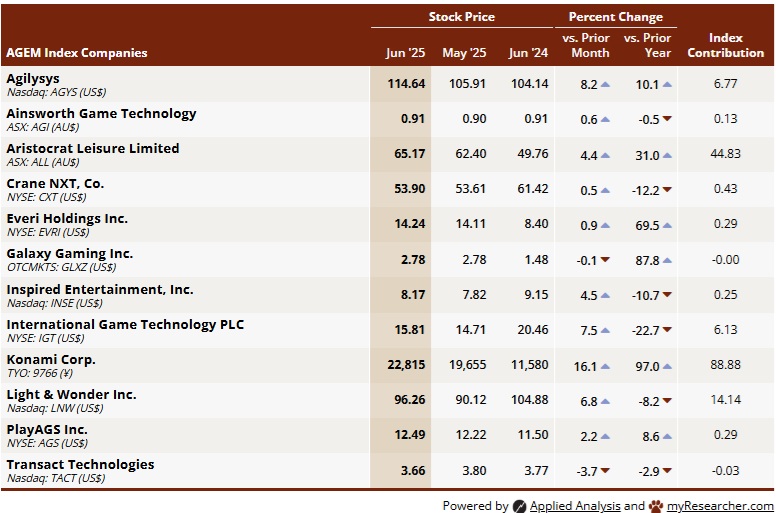
Task: Click the up arrow beside Konami 97.0
Action: [667, 367]
